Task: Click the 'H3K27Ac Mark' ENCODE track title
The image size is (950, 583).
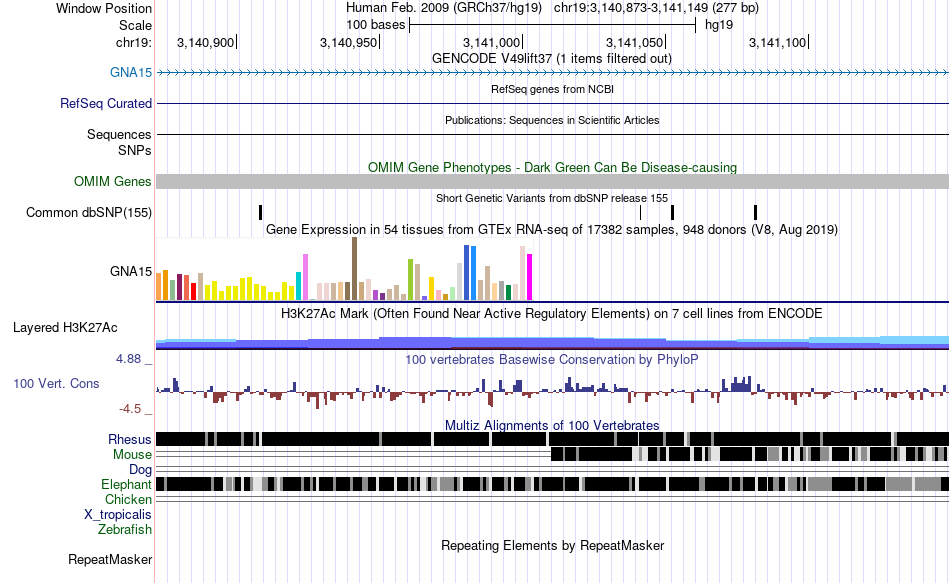Action: click(x=552, y=314)
